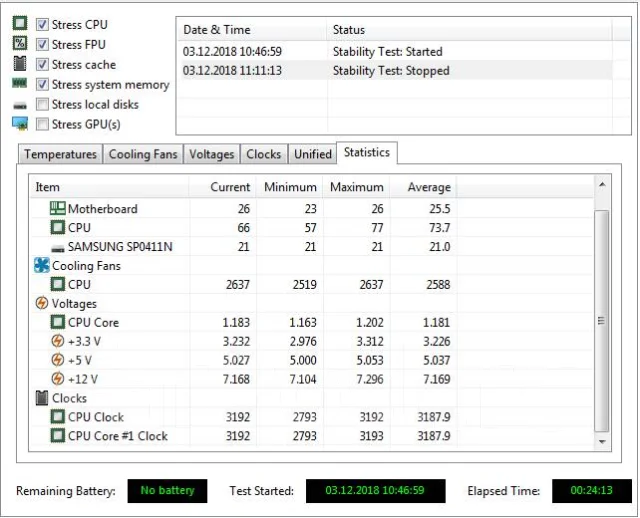
Task: Click the Stress local disks drive icon
Action: pos(20,106)
